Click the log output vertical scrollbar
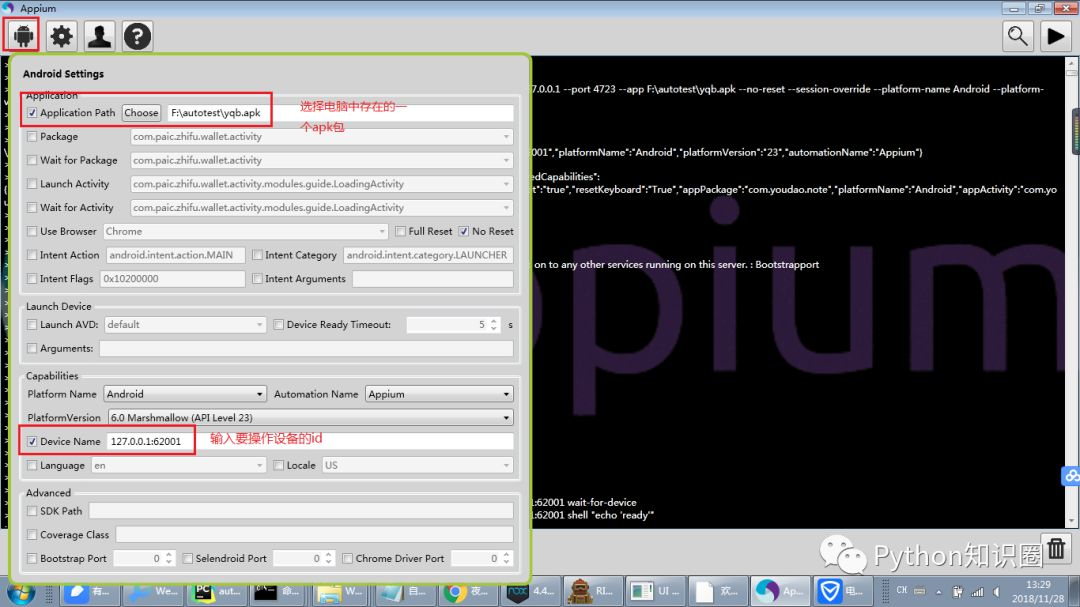1080x607 pixels. tap(1072, 292)
